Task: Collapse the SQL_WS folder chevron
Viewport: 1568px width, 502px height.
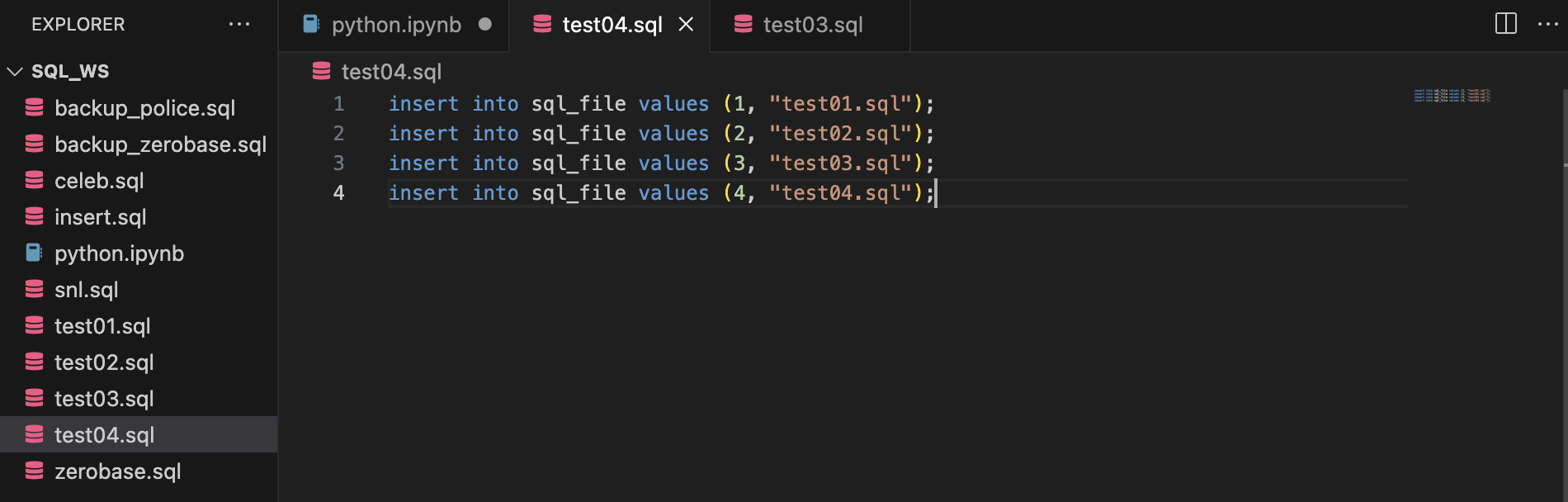Action: [x=15, y=71]
